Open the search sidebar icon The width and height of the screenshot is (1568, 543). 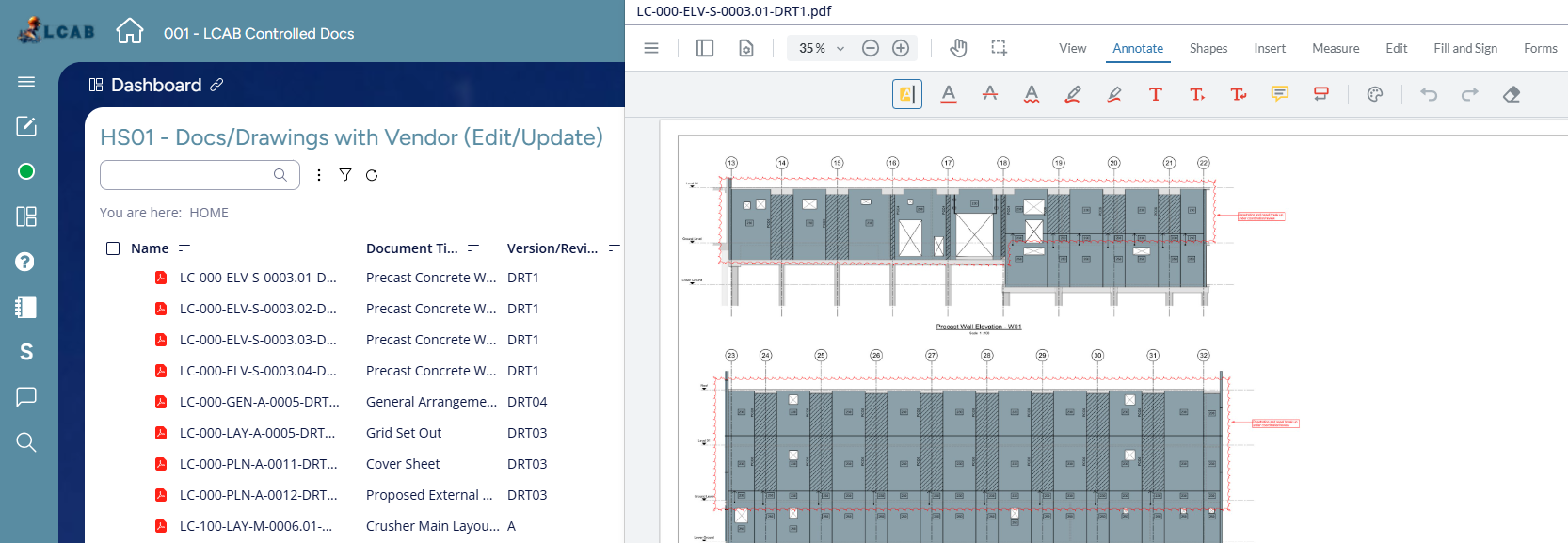pos(26,441)
